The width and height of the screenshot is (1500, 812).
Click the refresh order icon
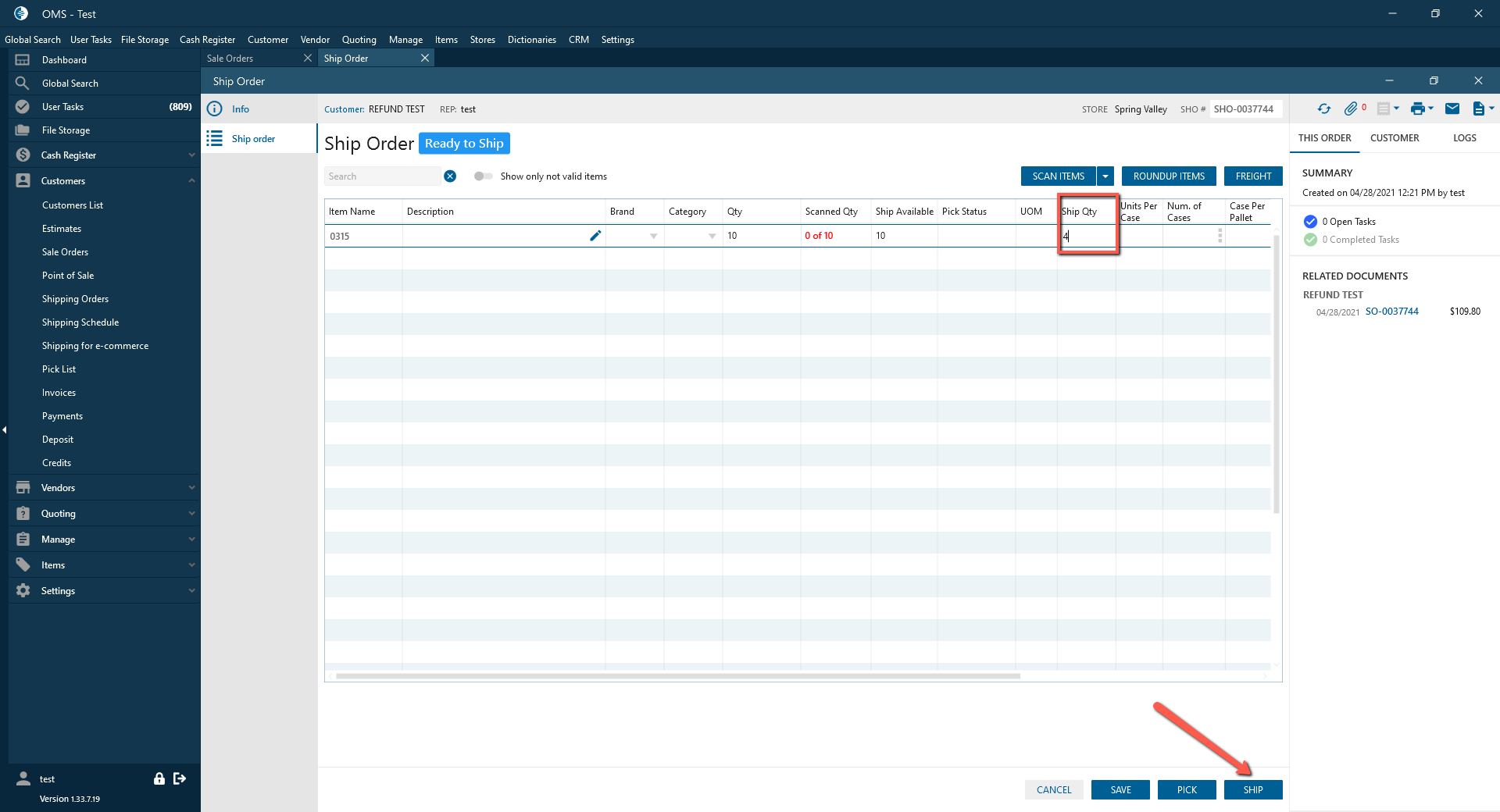(x=1323, y=109)
